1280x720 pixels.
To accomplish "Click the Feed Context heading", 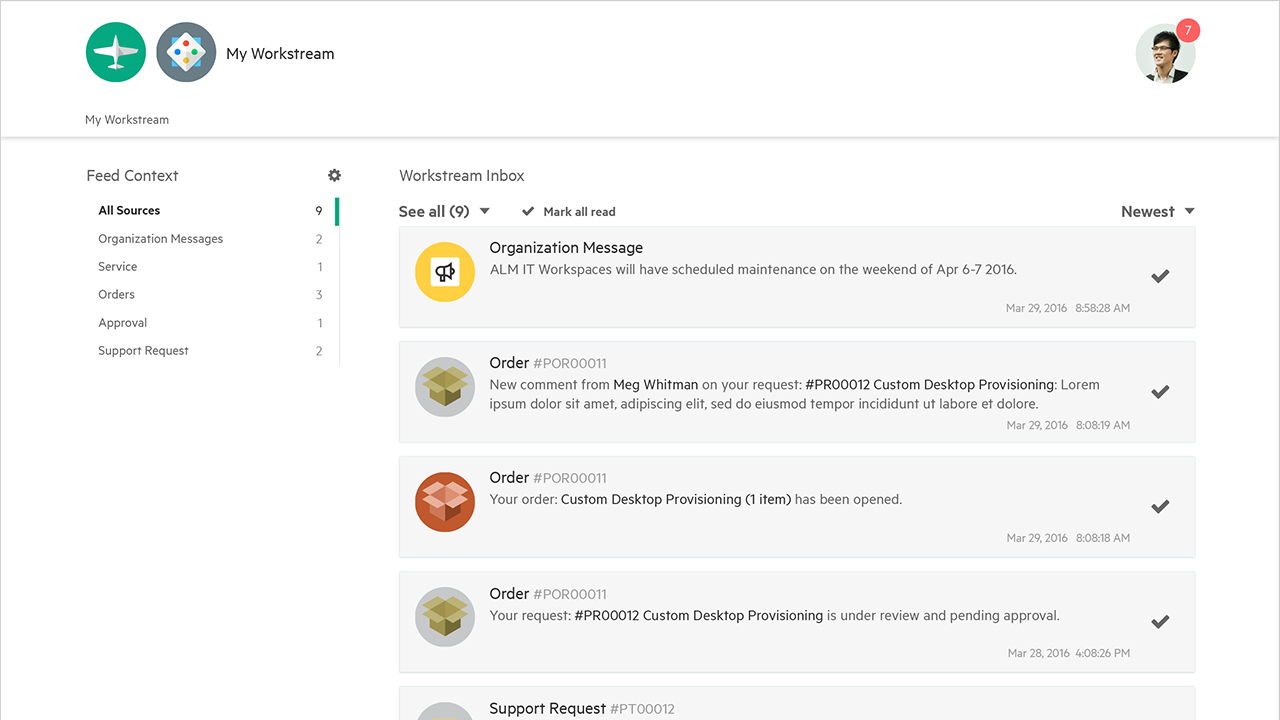I will pyautogui.click(x=132, y=175).
